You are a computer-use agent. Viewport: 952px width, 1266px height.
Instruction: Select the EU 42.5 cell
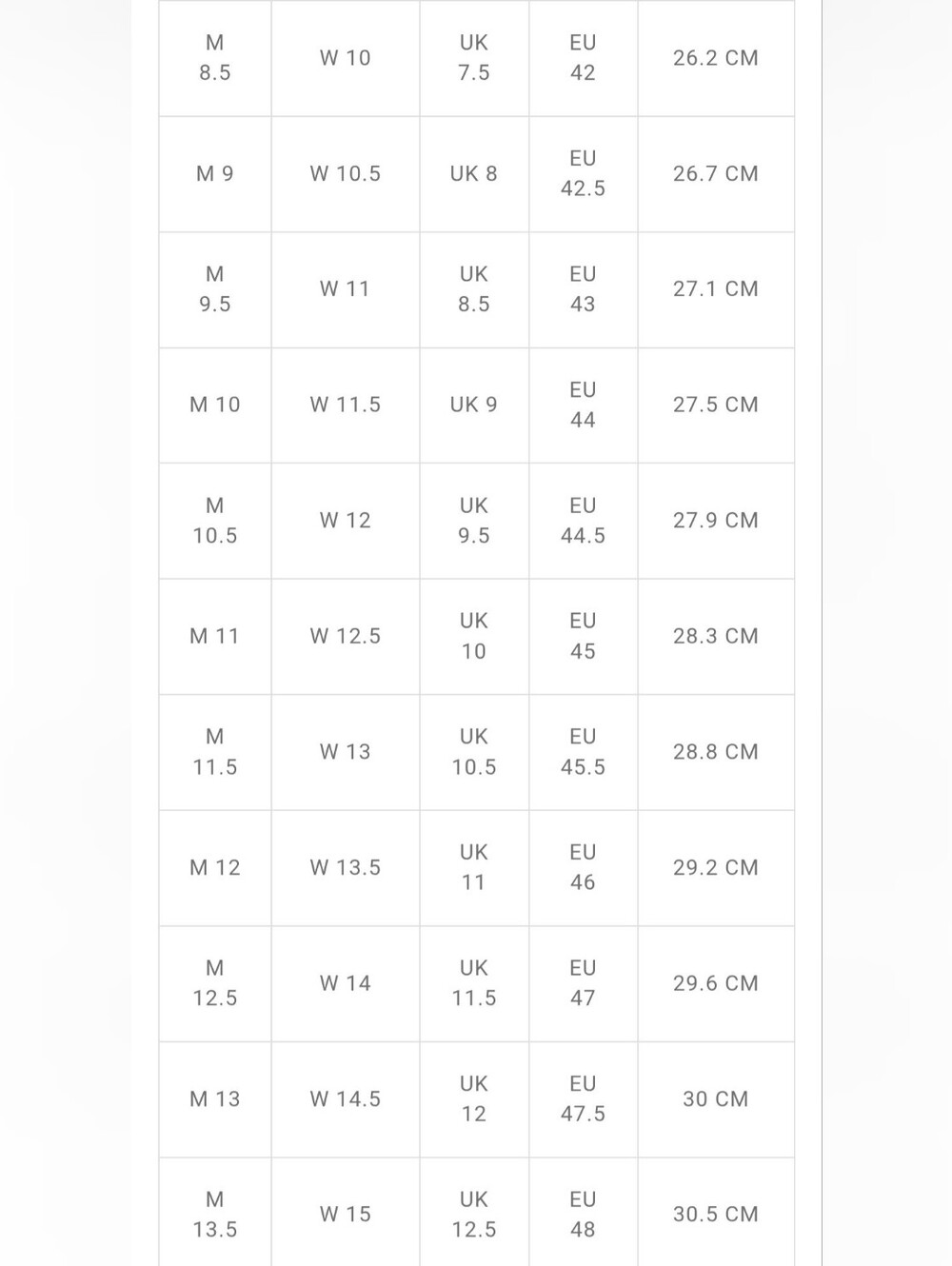583,174
